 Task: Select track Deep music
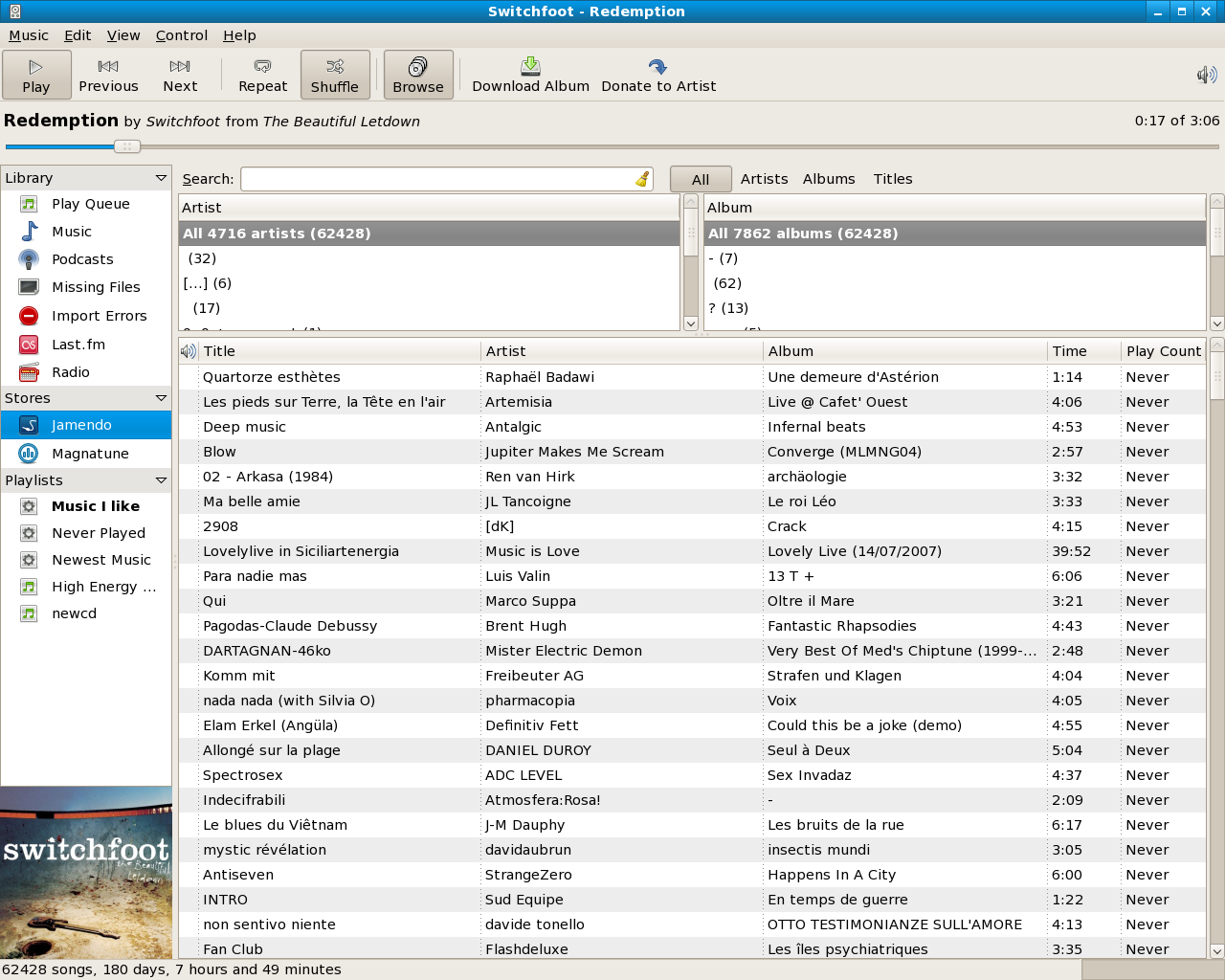pyautogui.click(x=244, y=427)
